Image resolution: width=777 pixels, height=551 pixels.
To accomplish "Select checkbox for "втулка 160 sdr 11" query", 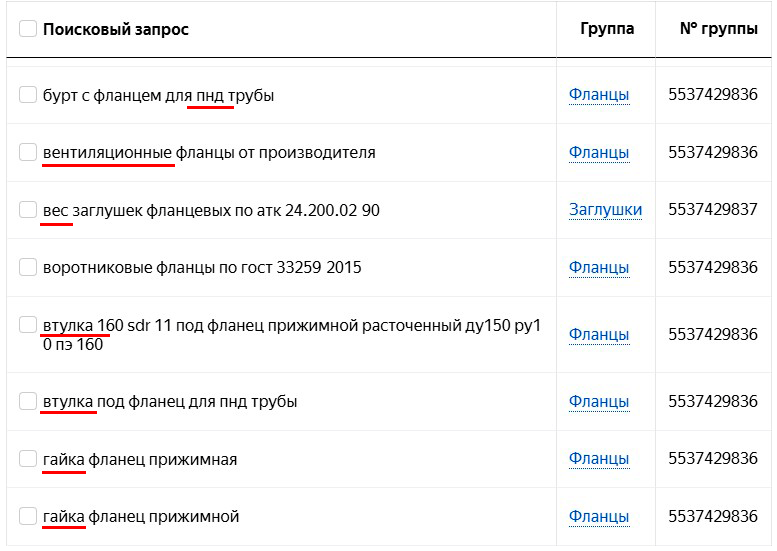I will pyautogui.click(x=28, y=325).
